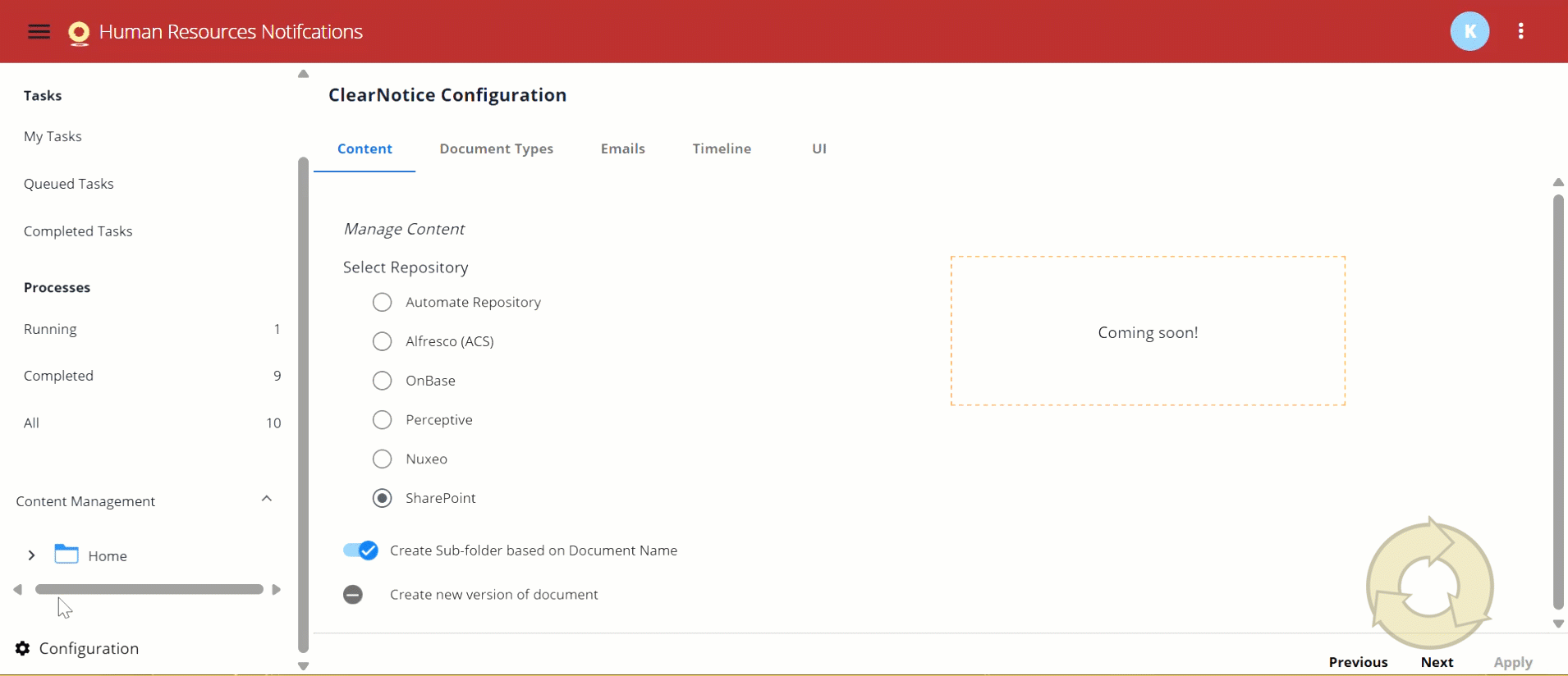The image size is (1568, 676).
Task: Click the Apply button
Action: click(1512, 662)
